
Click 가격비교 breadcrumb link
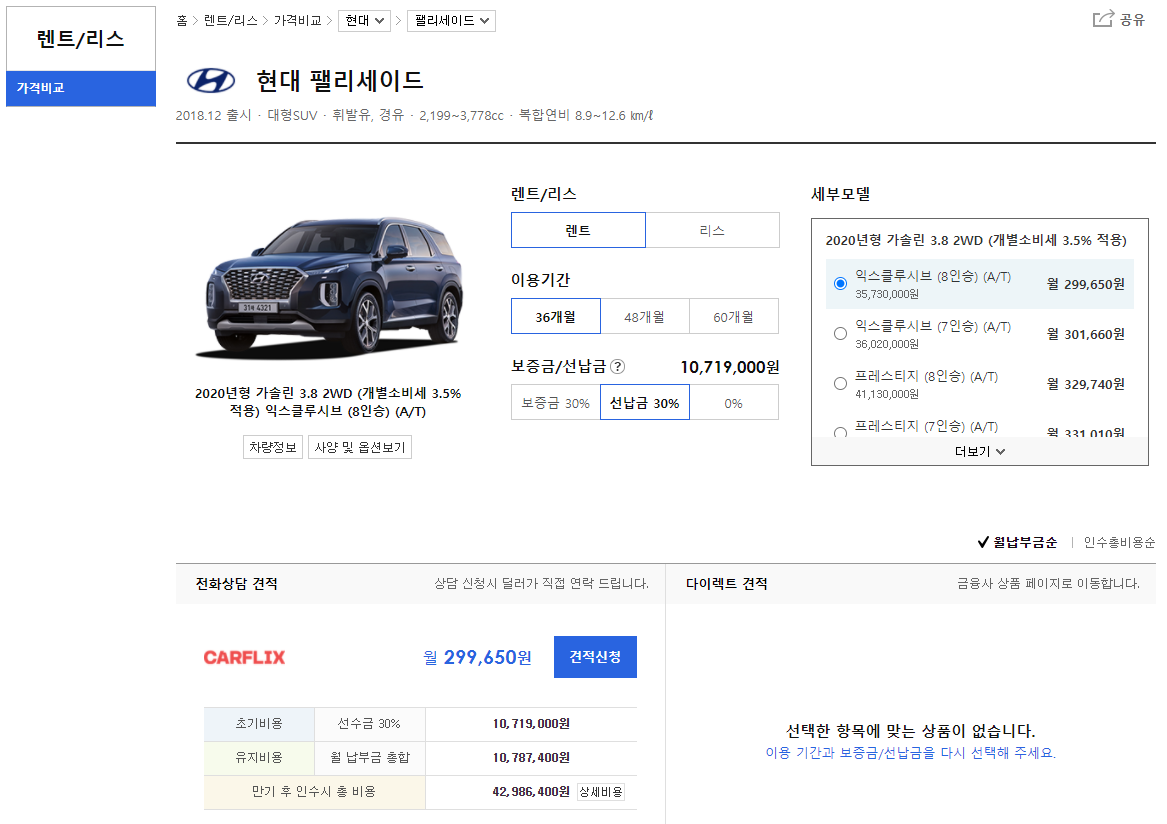[x=298, y=20]
